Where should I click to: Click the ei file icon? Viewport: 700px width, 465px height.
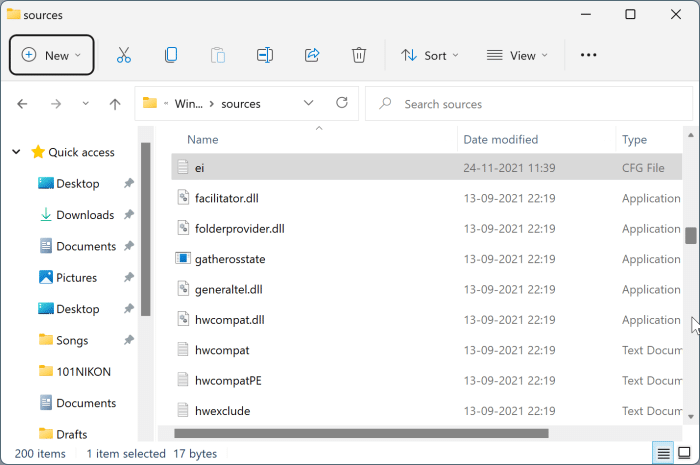click(x=183, y=167)
